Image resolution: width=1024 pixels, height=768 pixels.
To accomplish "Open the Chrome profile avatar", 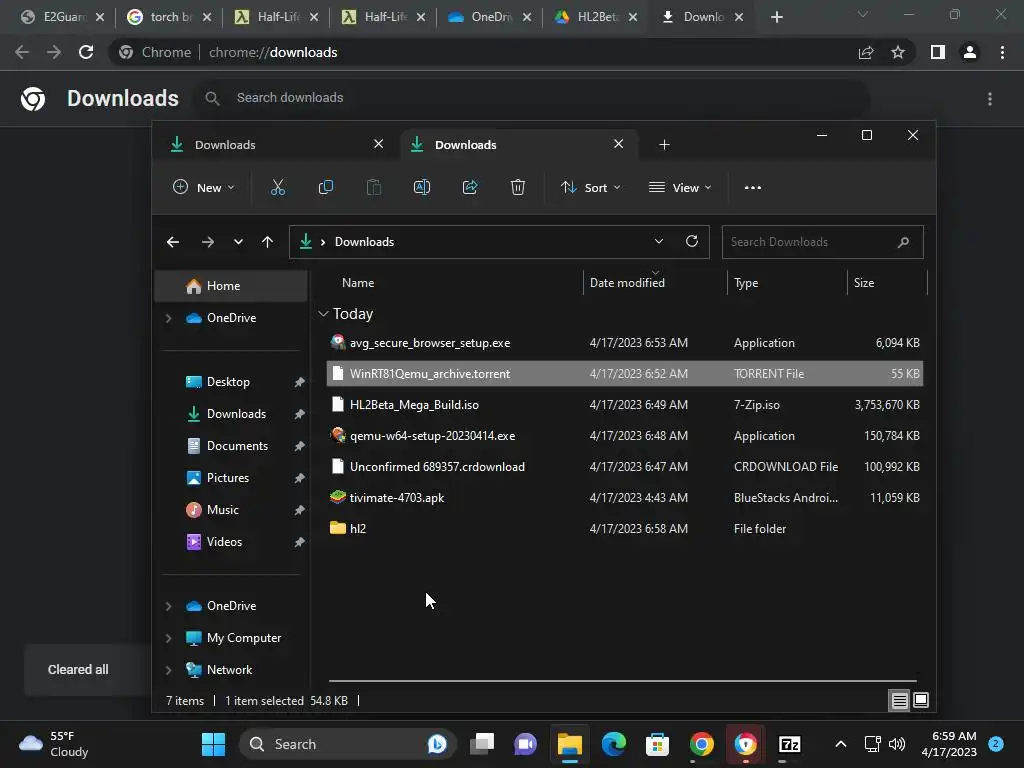I will (x=970, y=52).
